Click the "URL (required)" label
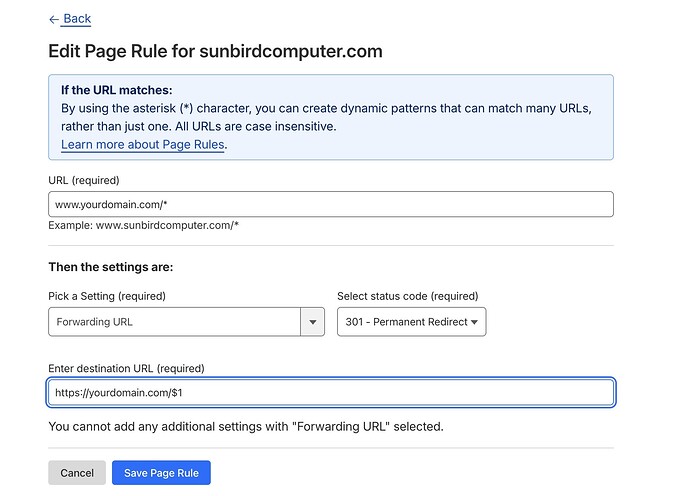Screen dimensions: 690x496 tap(83, 180)
